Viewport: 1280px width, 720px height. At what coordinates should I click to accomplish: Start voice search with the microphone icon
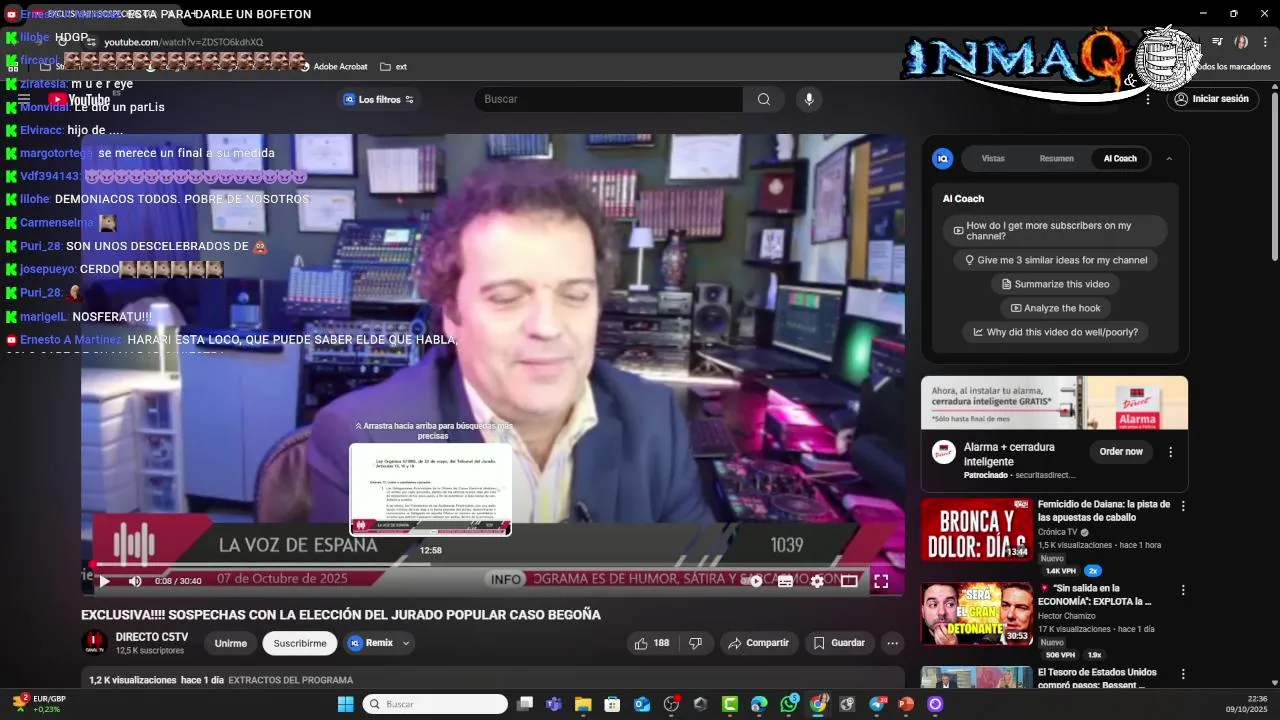point(809,99)
